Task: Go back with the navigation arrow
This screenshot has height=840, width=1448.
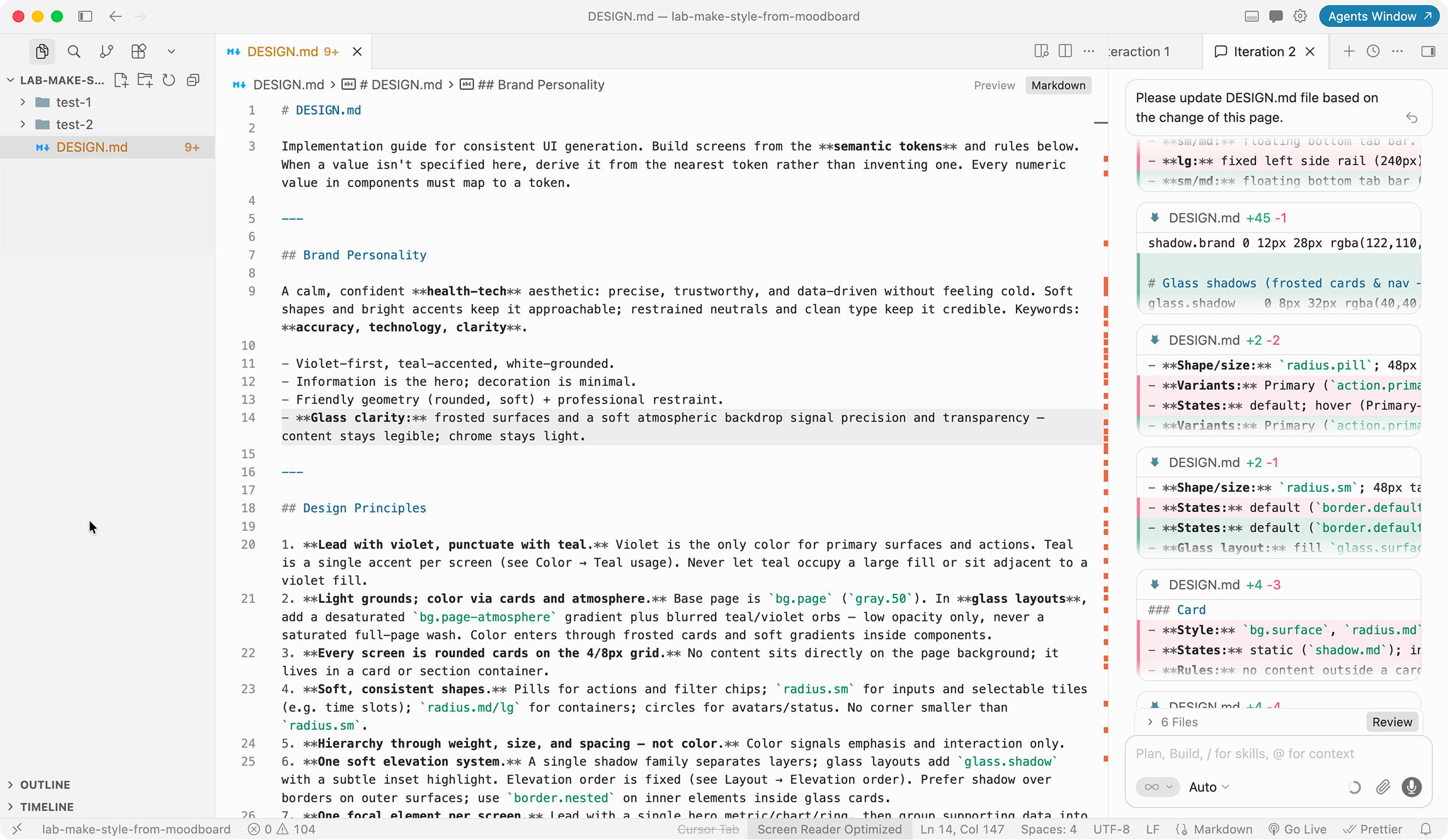Action: click(x=115, y=16)
